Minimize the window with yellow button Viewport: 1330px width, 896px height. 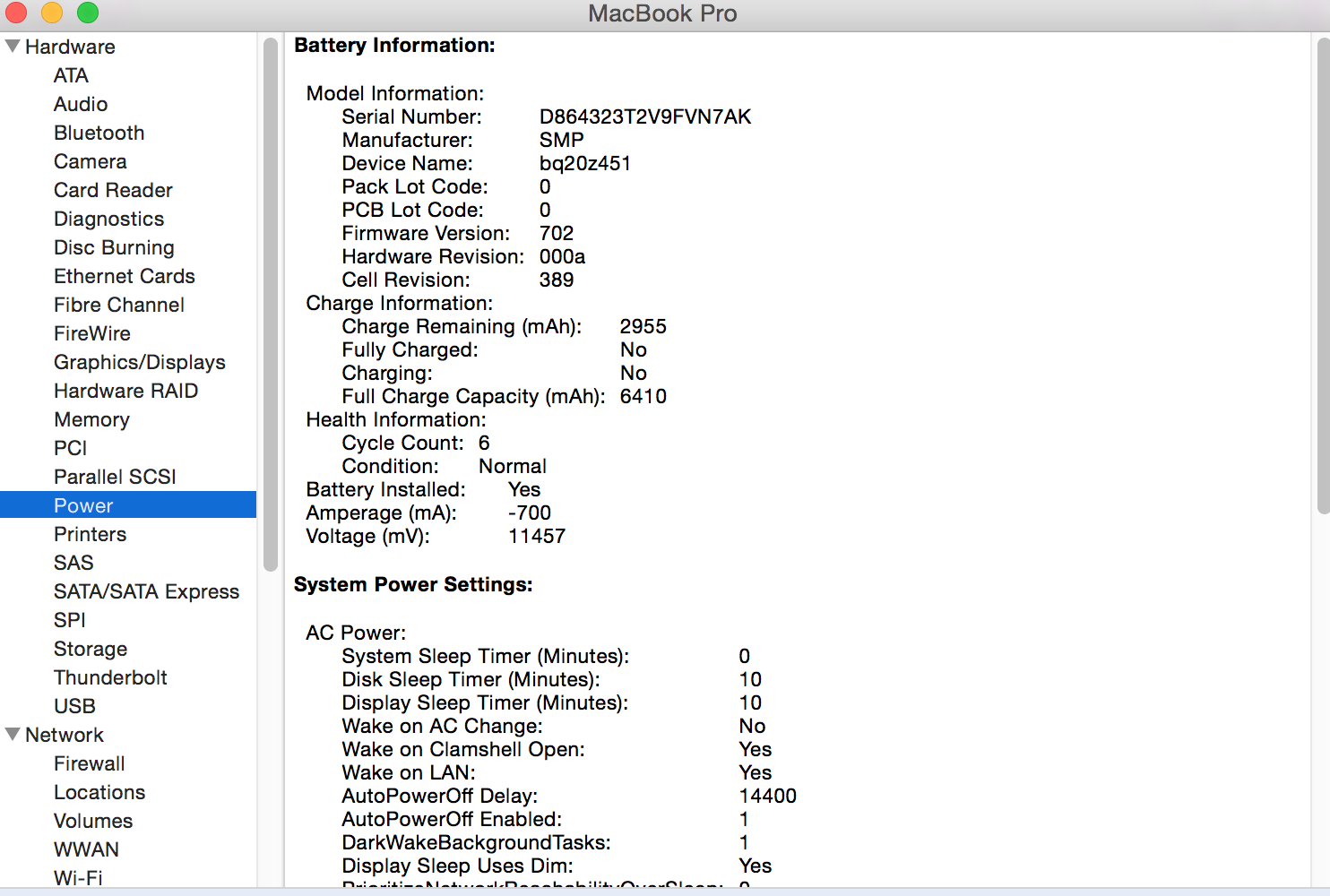(x=52, y=13)
